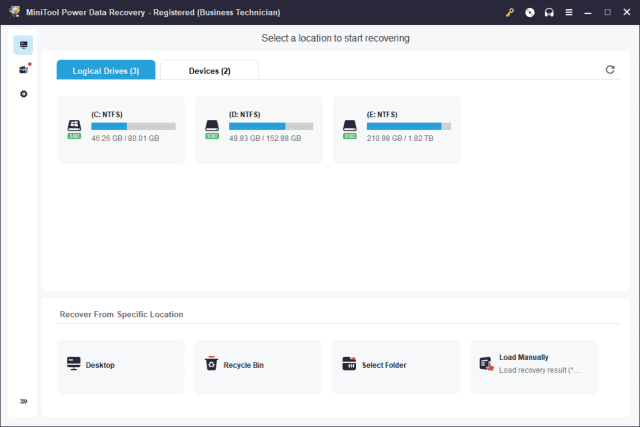This screenshot has width=640, height=427.
Task: Refresh the drive list
Action: click(610, 69)
